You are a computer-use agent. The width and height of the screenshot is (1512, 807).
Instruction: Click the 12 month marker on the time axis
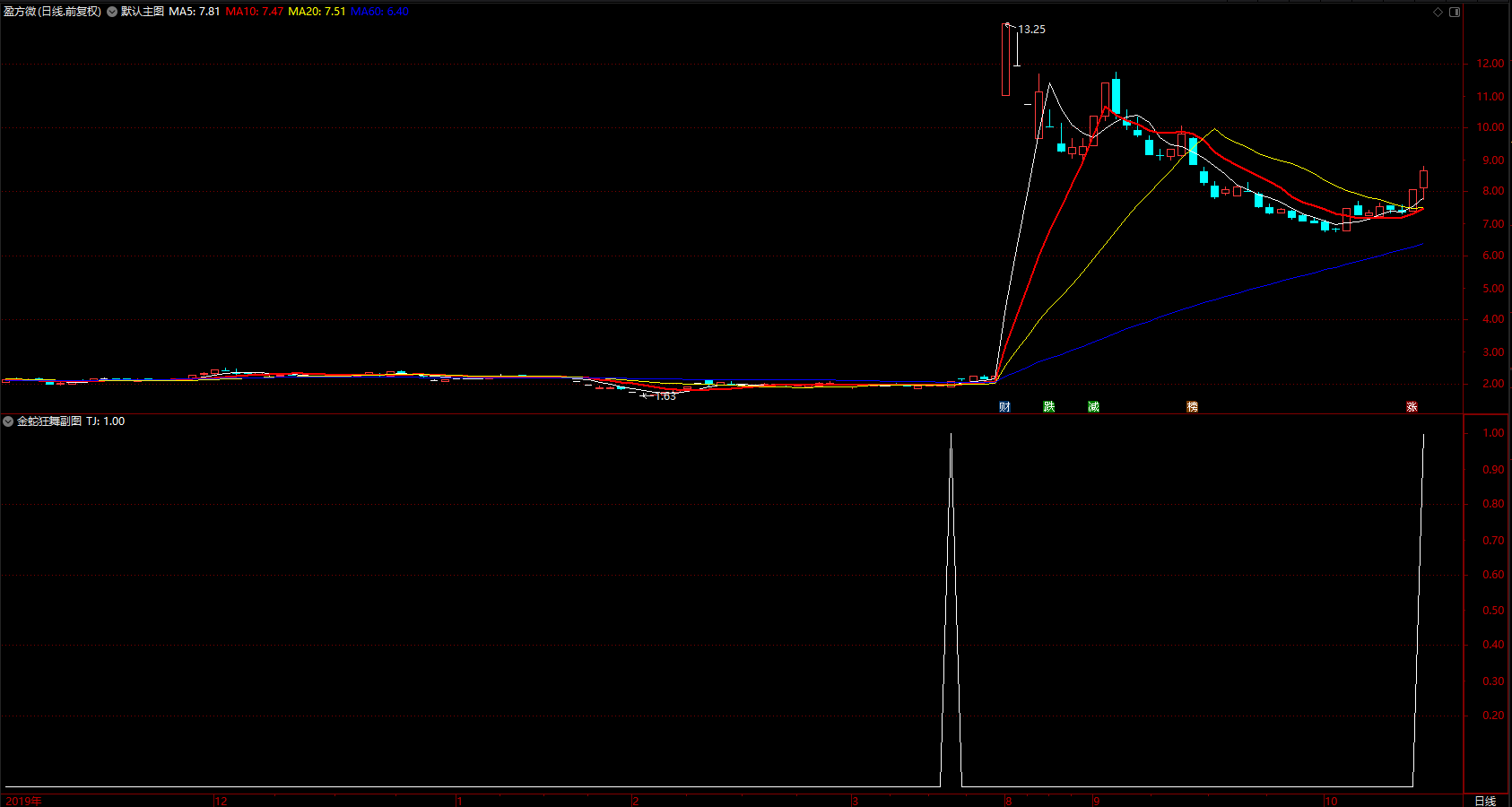click(222, 801)
